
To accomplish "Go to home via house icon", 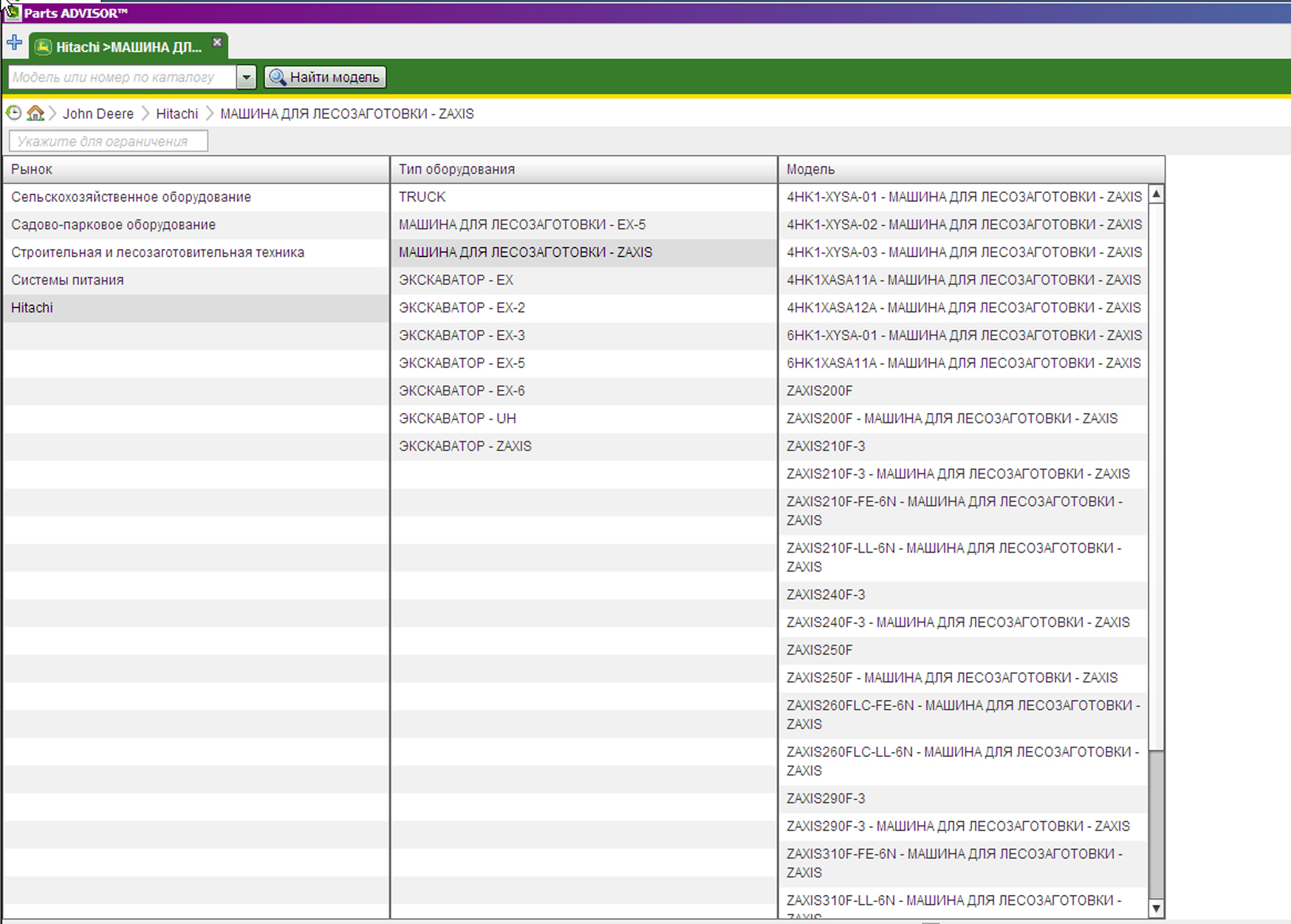I will [35, 113].
